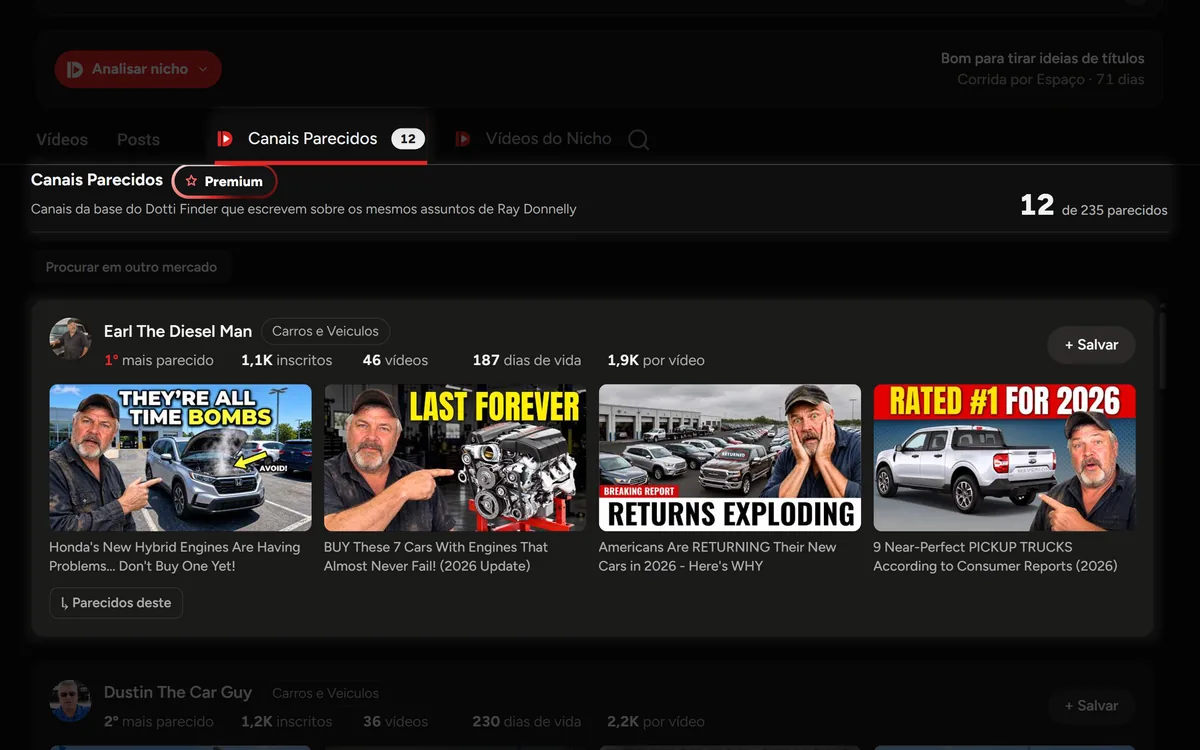Open the THEY'RE ALL TIME BOMBS thumbnail
The width and height of the screenshot is (1200, 750).
(180, 458)
